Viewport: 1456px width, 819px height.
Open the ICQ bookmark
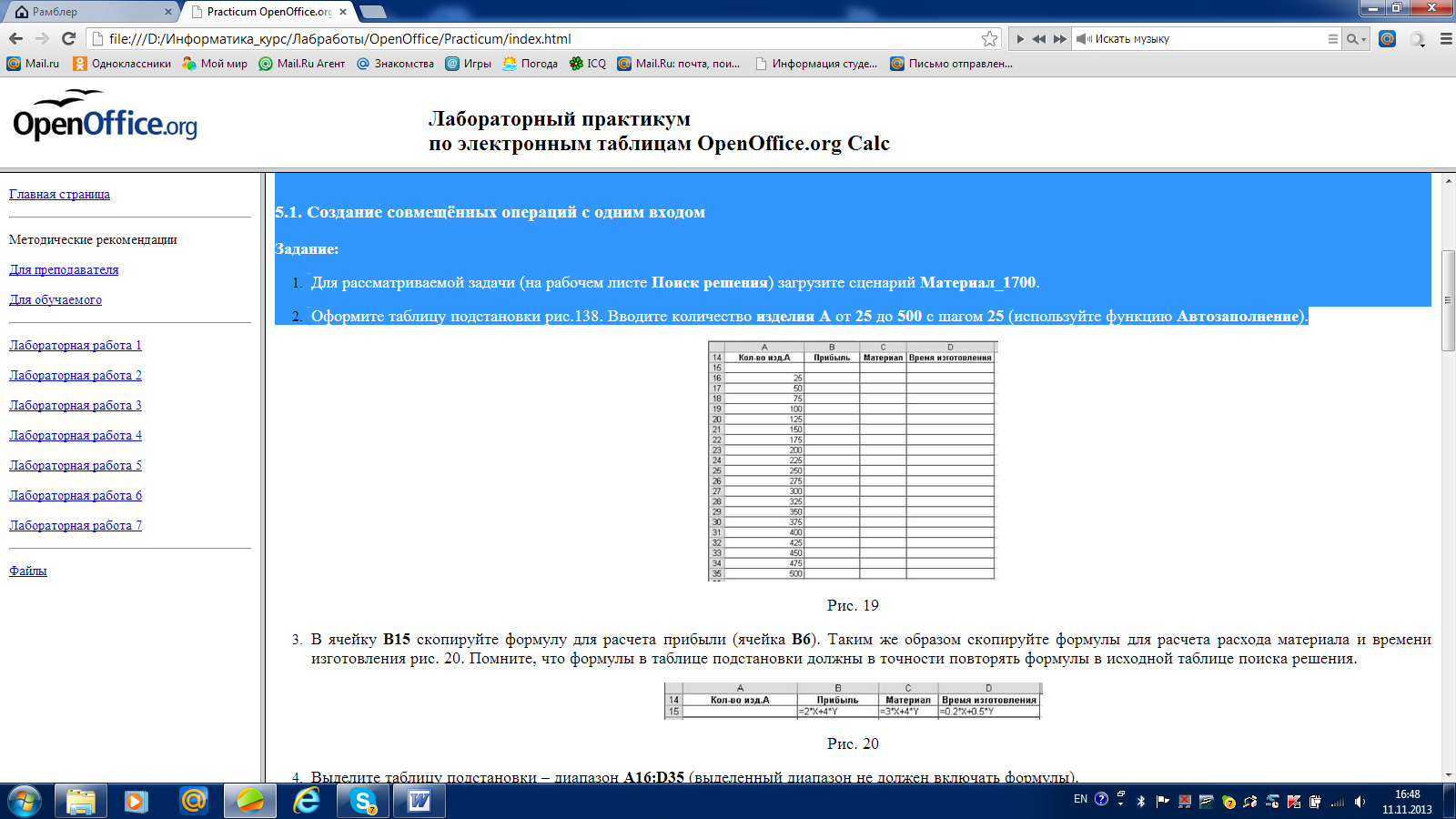588,64
